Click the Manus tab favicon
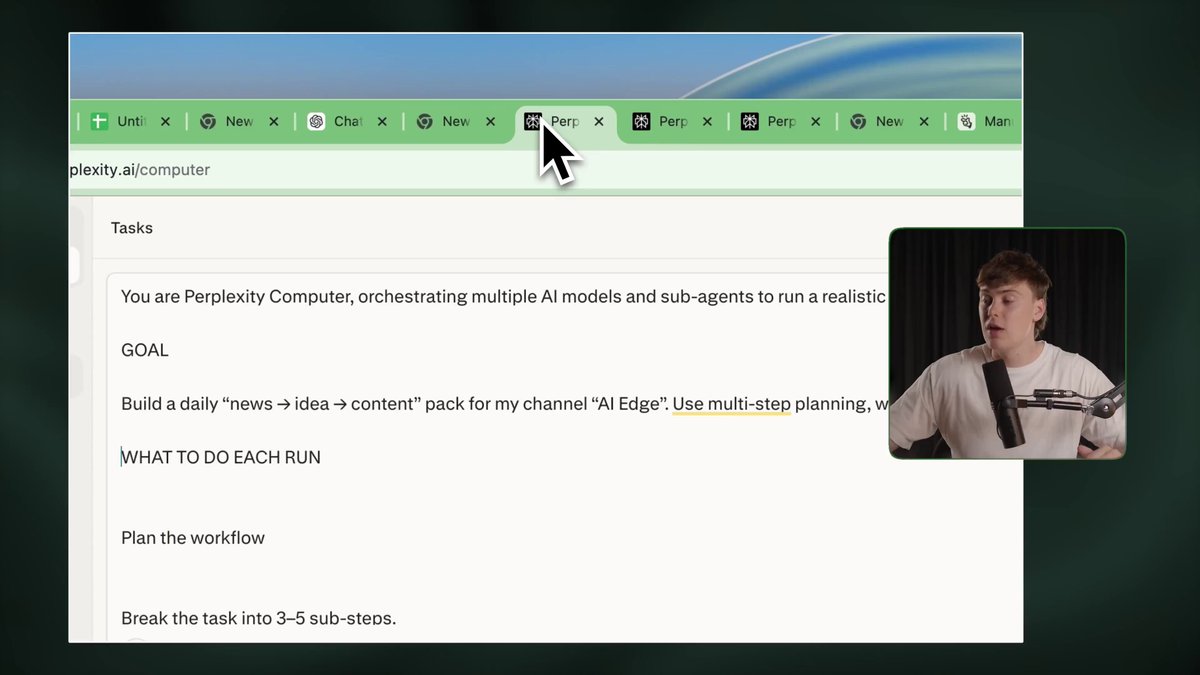This screenshot has height=675, width=1200. 966,121
